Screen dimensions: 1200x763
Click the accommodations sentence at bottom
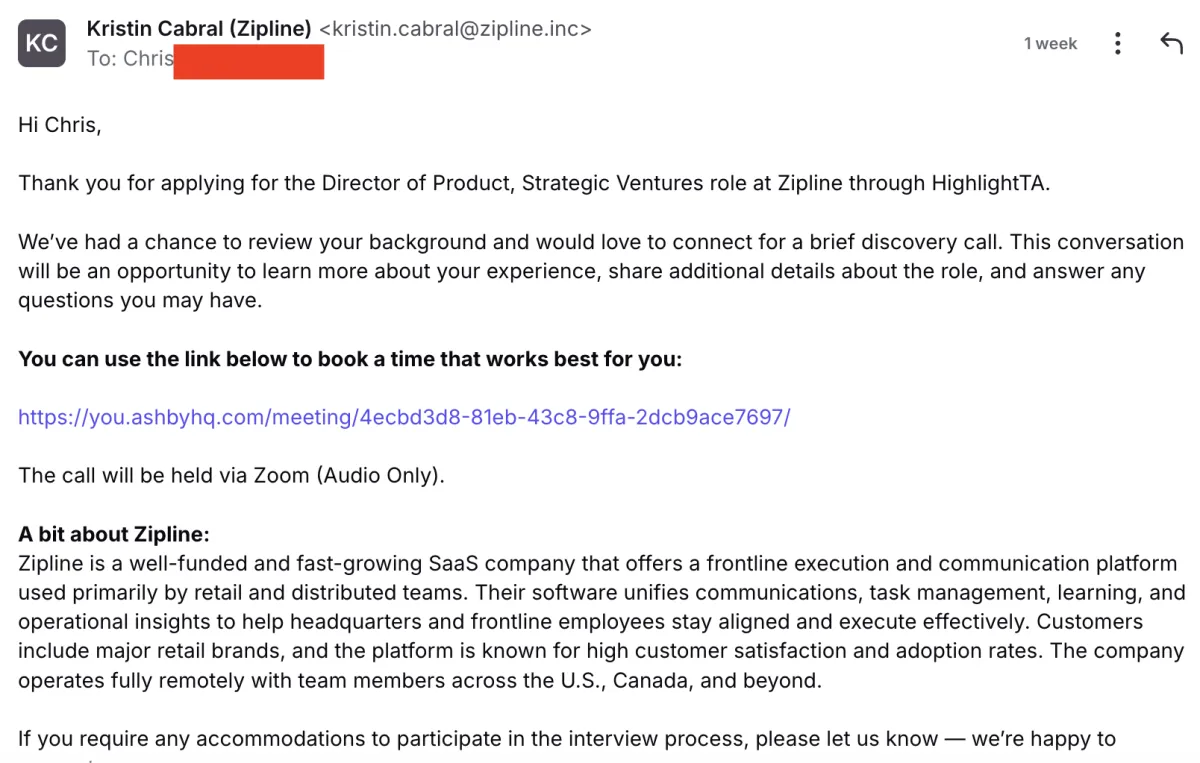point(567,739)
